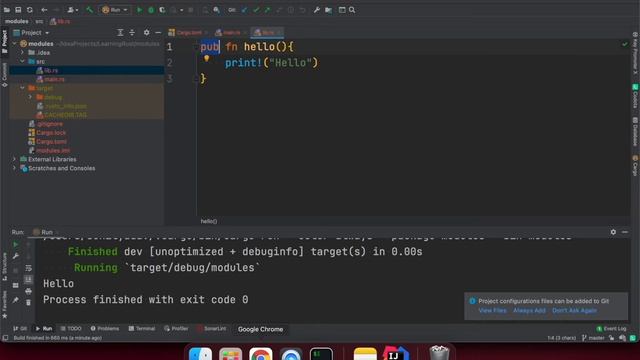Select Cargo.lock in the project tree
Screen dimensions: 640x360
(x=51, y=133)
